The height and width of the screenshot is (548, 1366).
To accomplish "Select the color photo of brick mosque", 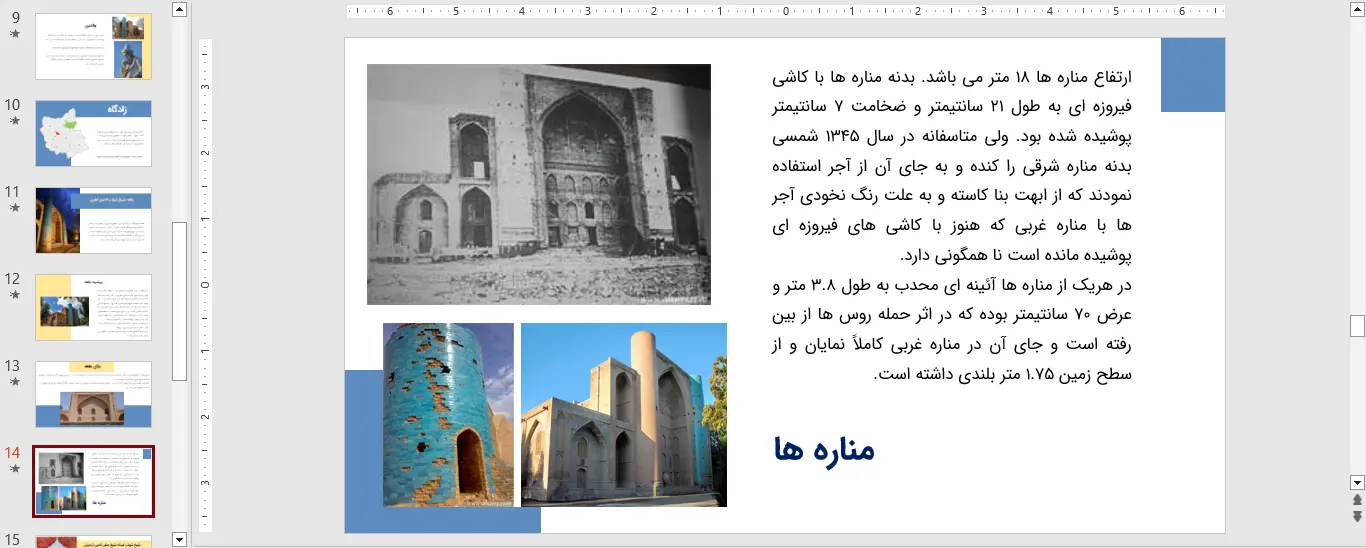I will point(624,415).
